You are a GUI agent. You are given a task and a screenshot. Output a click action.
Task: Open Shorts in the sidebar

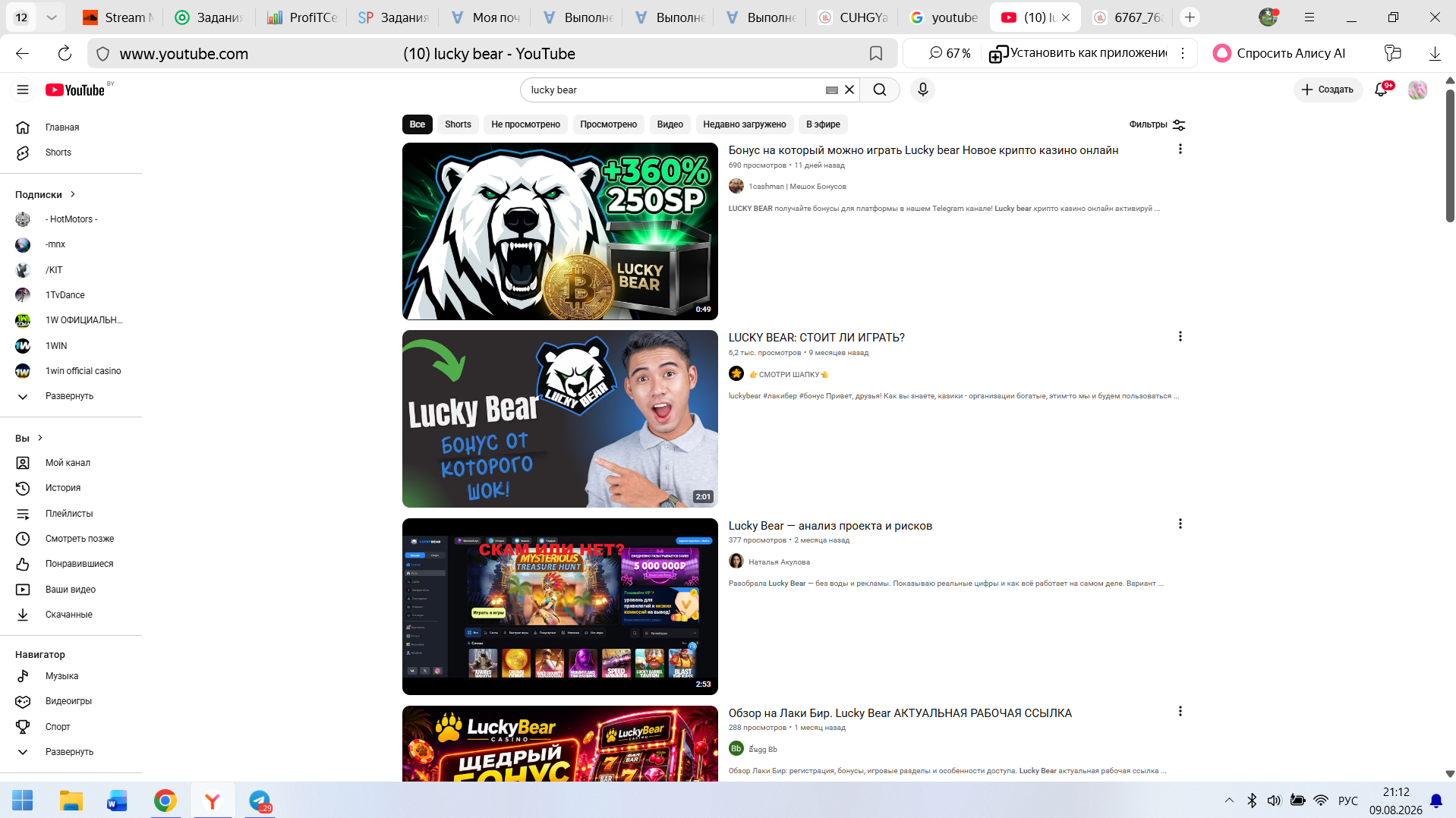click(x=58, y=153)
